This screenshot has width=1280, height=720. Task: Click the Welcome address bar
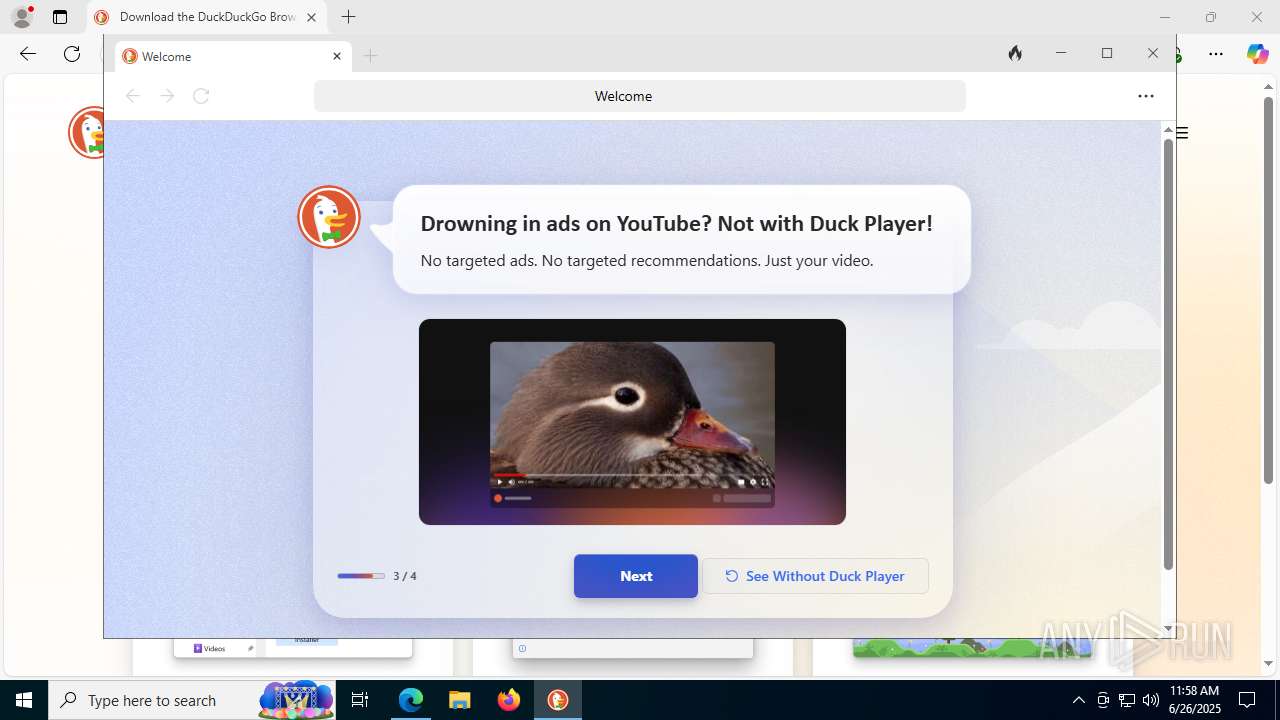coord(640,96)
